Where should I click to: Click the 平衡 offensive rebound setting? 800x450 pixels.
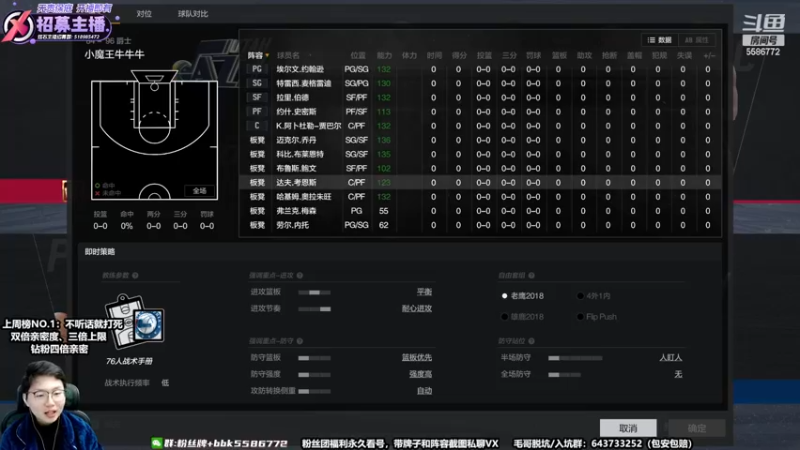pyautogui.click(x=424, y=292)
